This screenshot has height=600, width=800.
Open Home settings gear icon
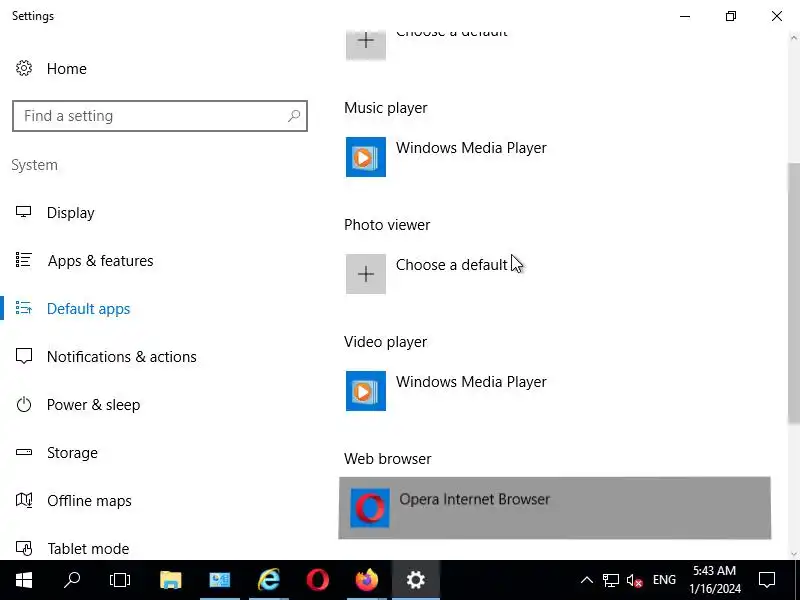point(23,68)
